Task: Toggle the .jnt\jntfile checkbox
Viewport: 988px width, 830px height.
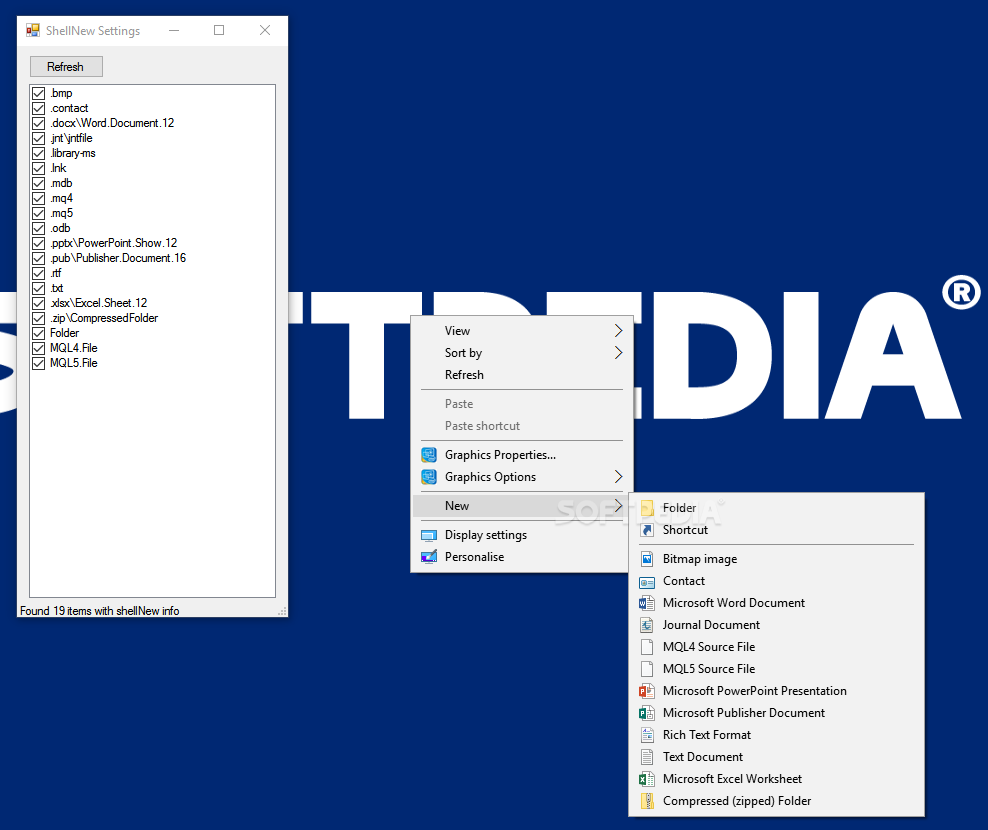Action: point(38,138)
